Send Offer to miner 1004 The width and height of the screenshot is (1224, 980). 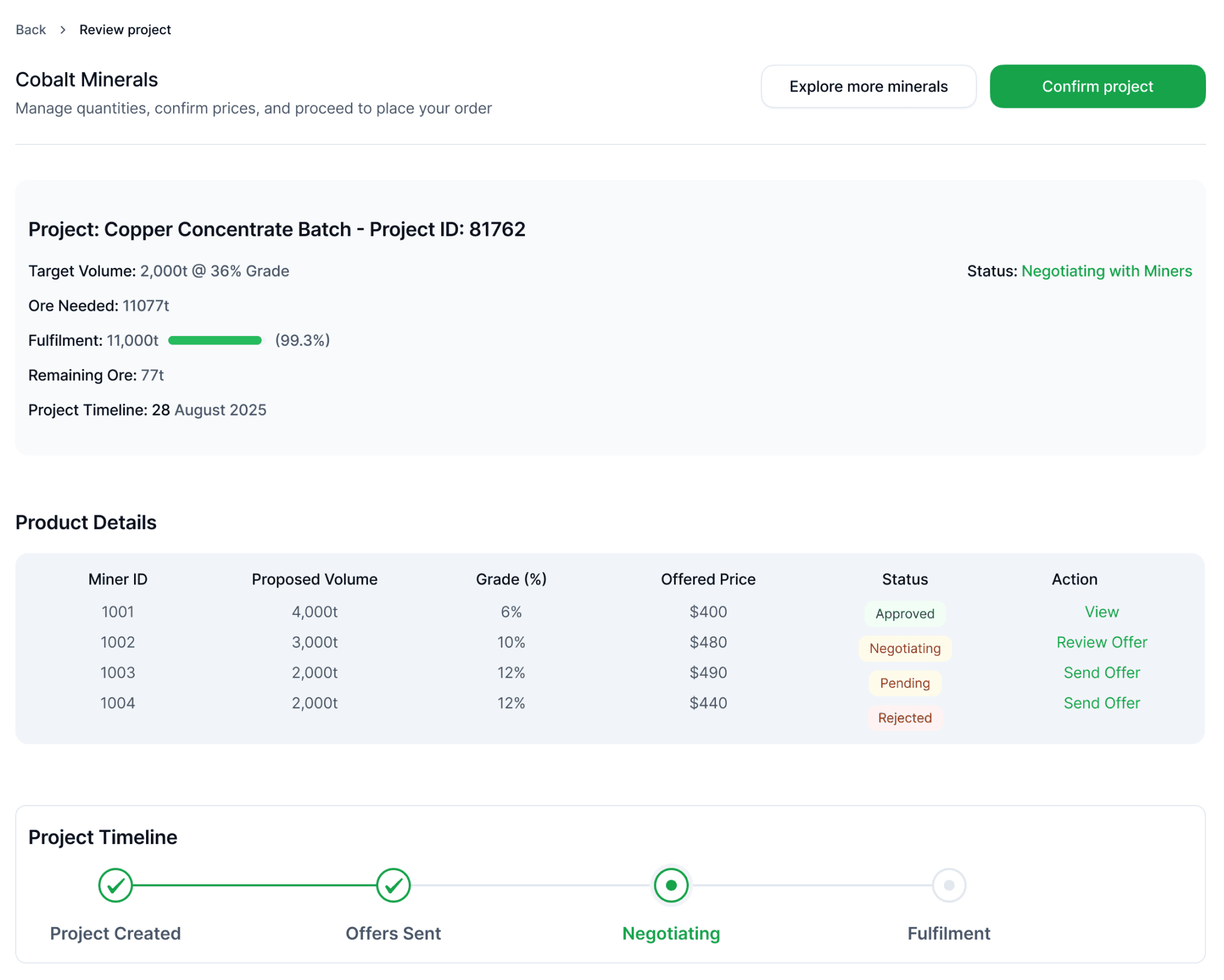click(x=1101, y=703)
